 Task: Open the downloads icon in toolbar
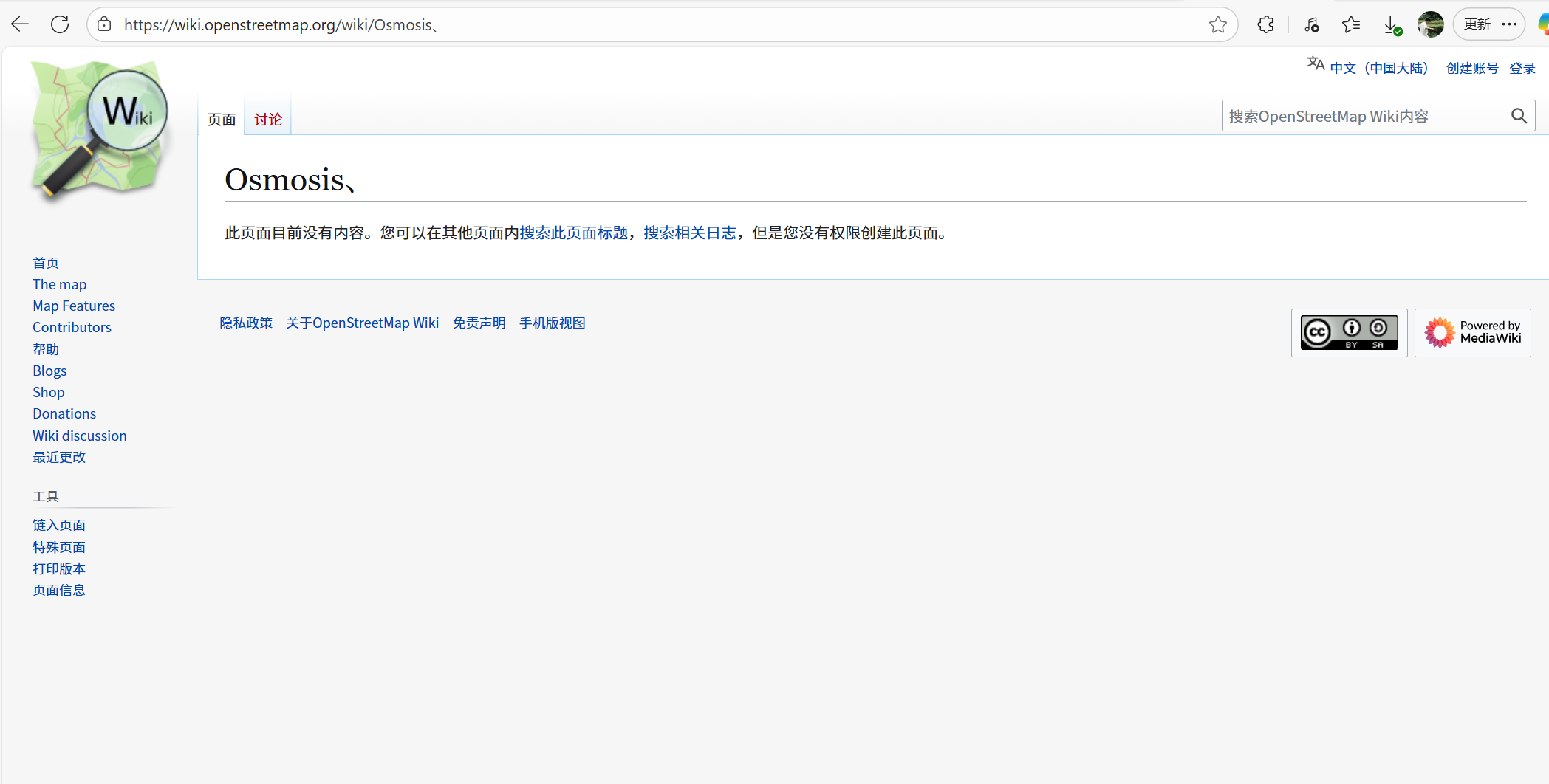tap(1392, 25)
